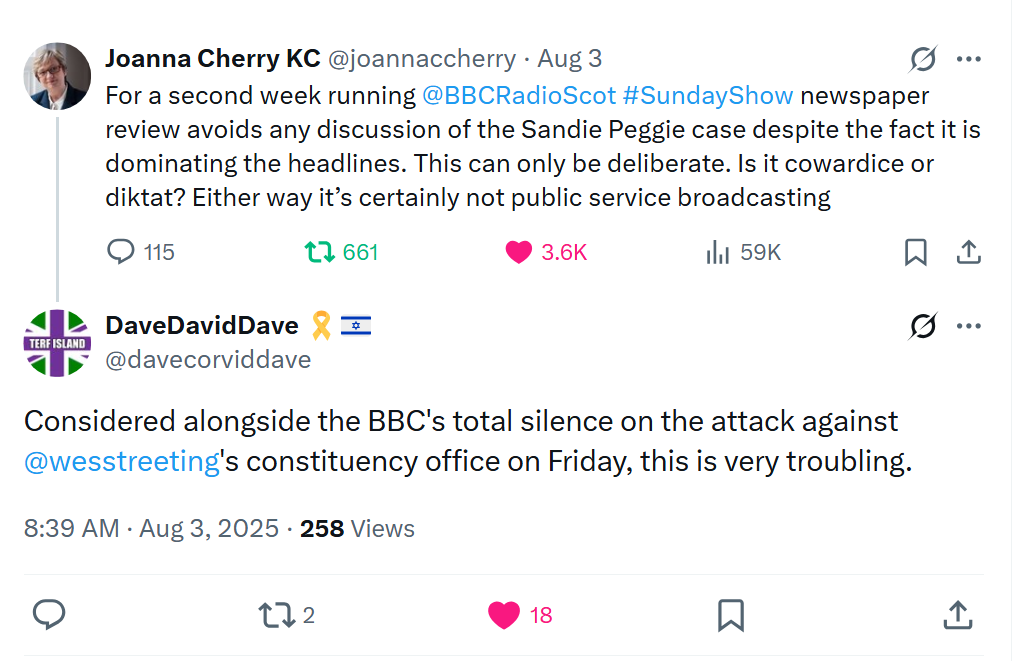Open Grok icon on DaveDavidDave's post
Screen dimensions: 1015x661
pyautogui.click(x=923, y=326)
